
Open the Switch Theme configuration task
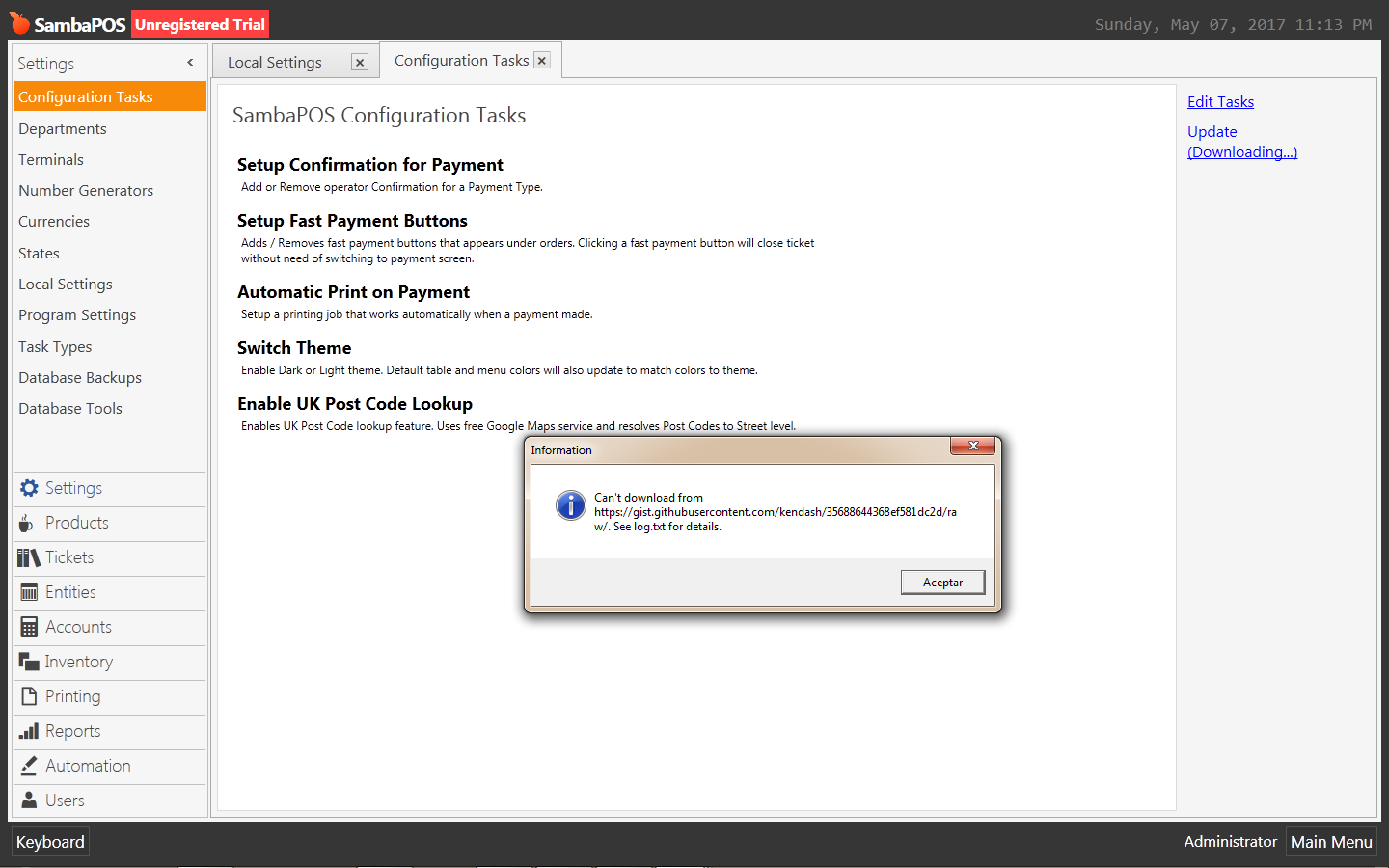point(294,348)
